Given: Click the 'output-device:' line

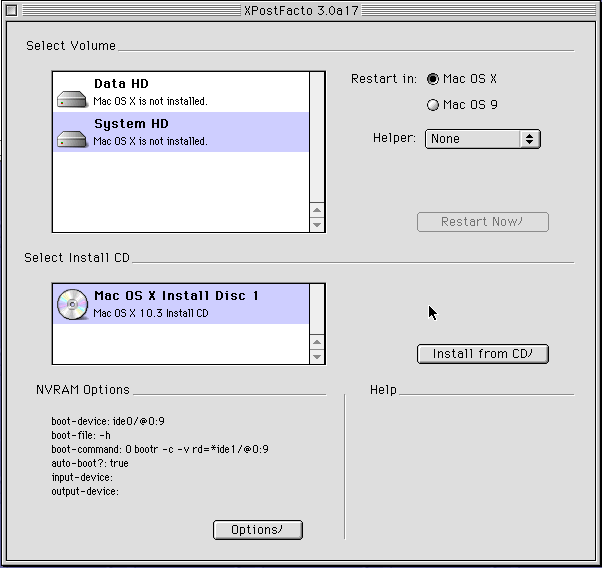Looking at the screenshot, I should click(85, 492).
